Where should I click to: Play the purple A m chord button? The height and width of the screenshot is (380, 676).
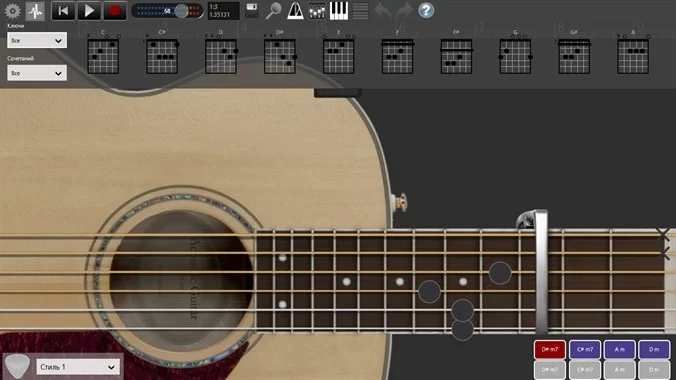point(620,349)
